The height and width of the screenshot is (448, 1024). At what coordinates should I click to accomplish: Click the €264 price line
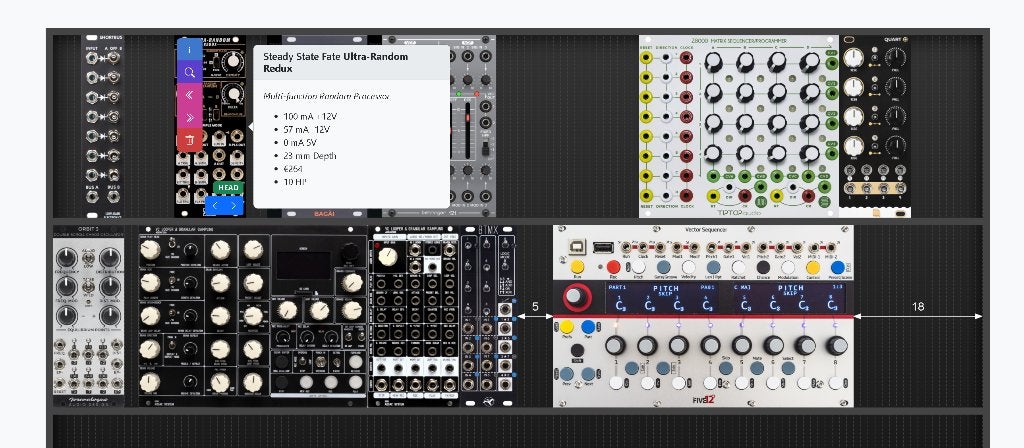tap(293, 168)
